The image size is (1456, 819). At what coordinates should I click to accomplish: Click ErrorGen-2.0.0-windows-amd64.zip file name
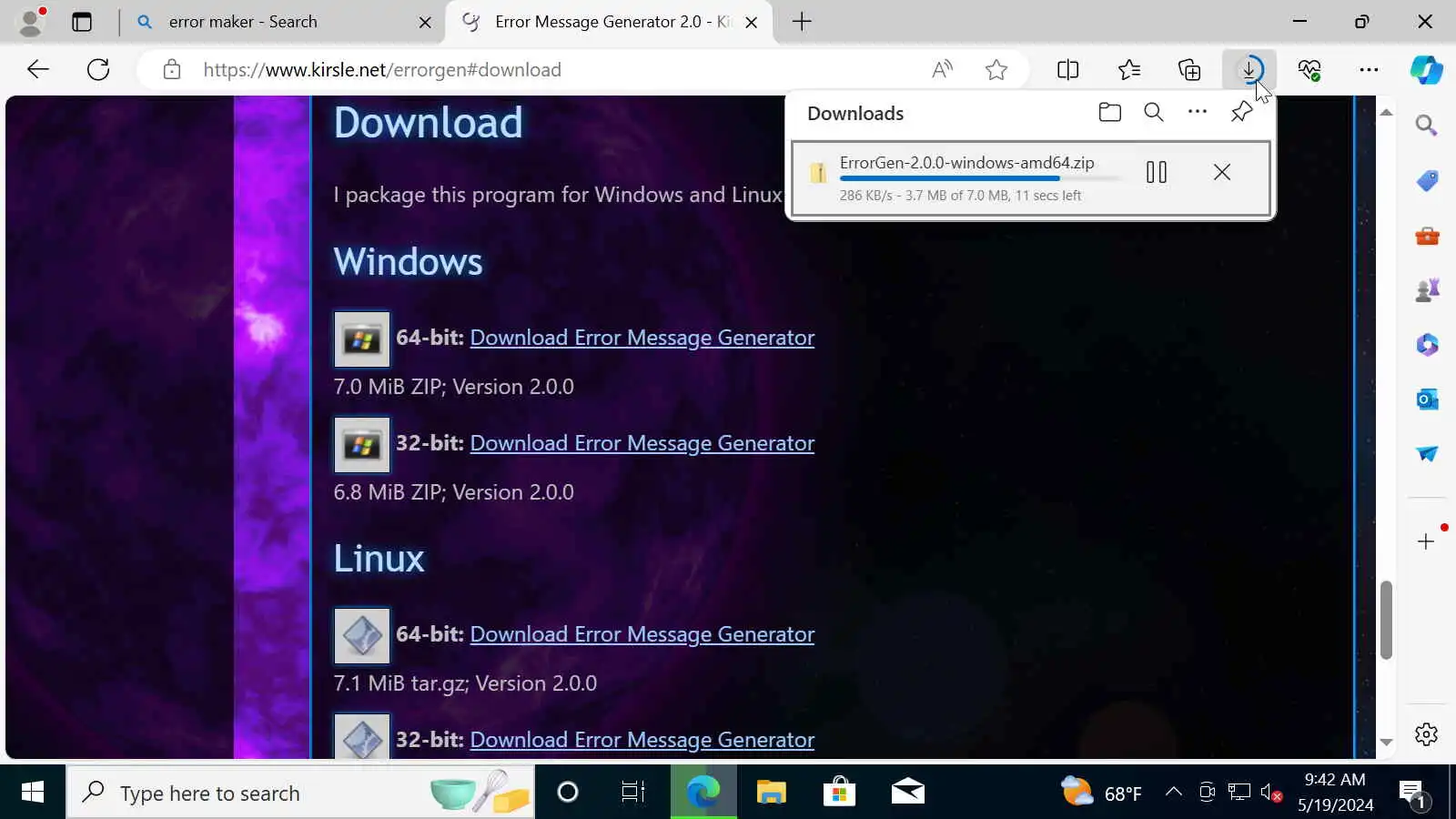(967, 163)
